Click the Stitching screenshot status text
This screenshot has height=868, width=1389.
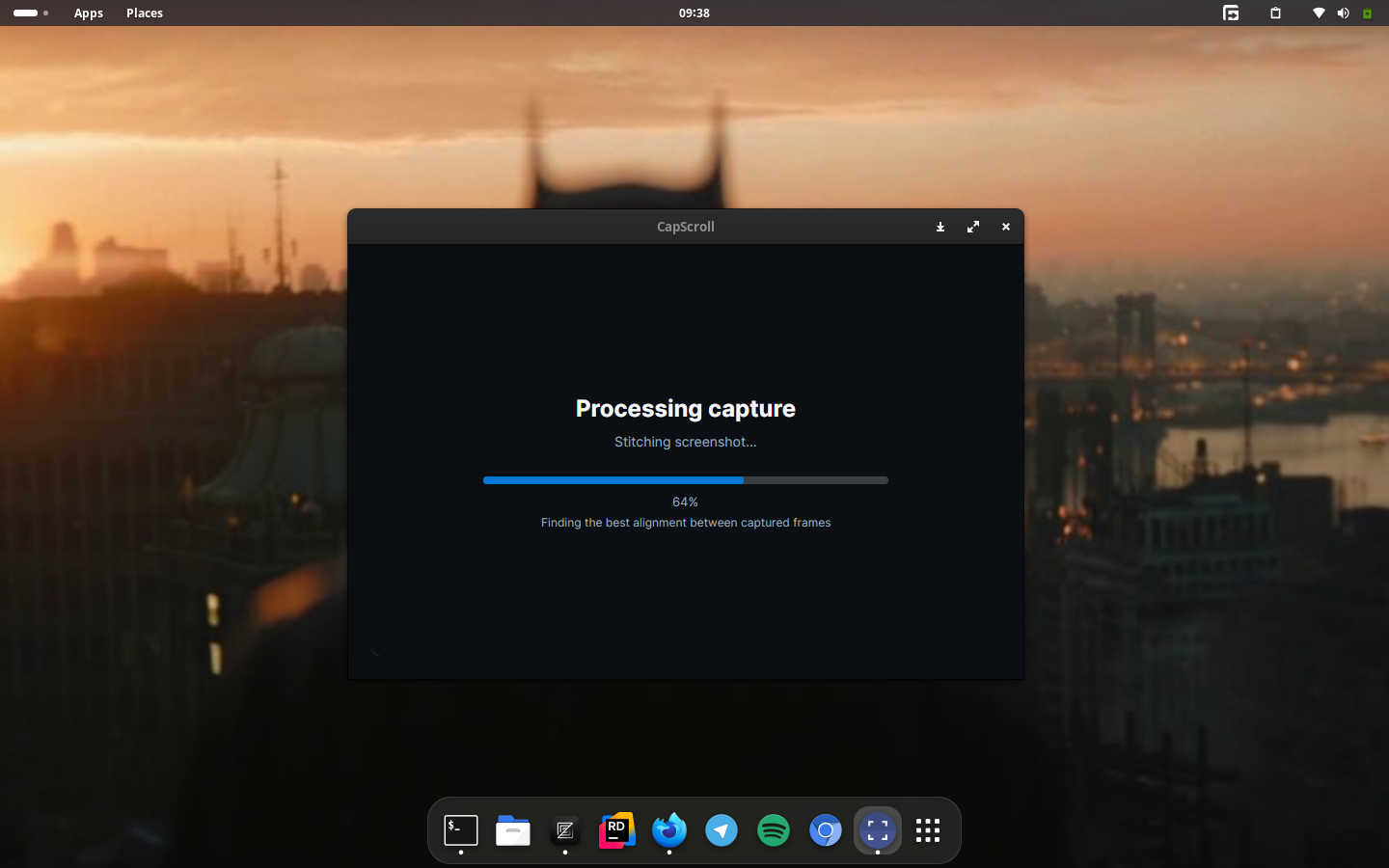[686, 442]
